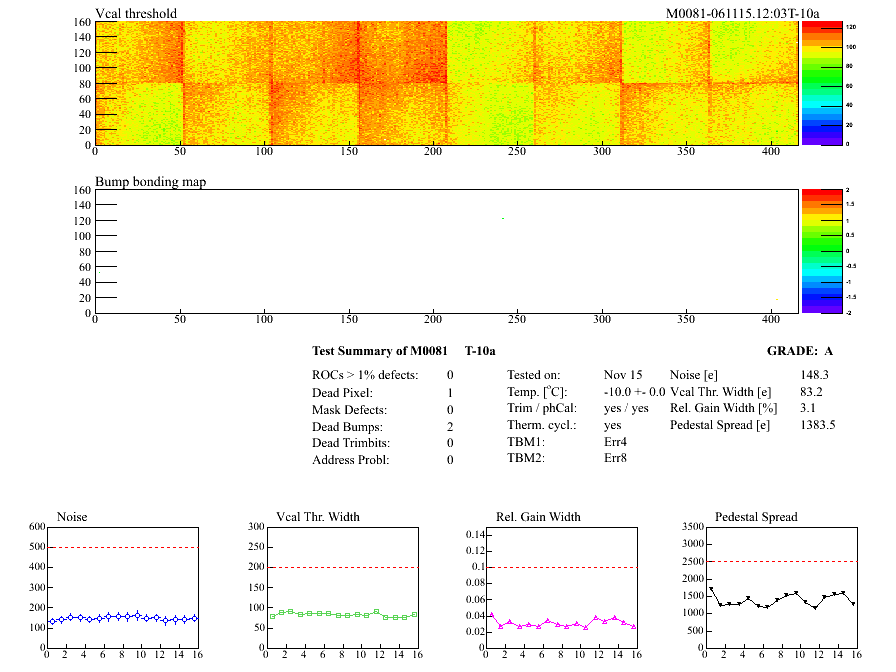The width and height of the screenshot is (896, 672).
Task: Click the '-10.0 +- 0.0' temperature value
Action: 634,392
